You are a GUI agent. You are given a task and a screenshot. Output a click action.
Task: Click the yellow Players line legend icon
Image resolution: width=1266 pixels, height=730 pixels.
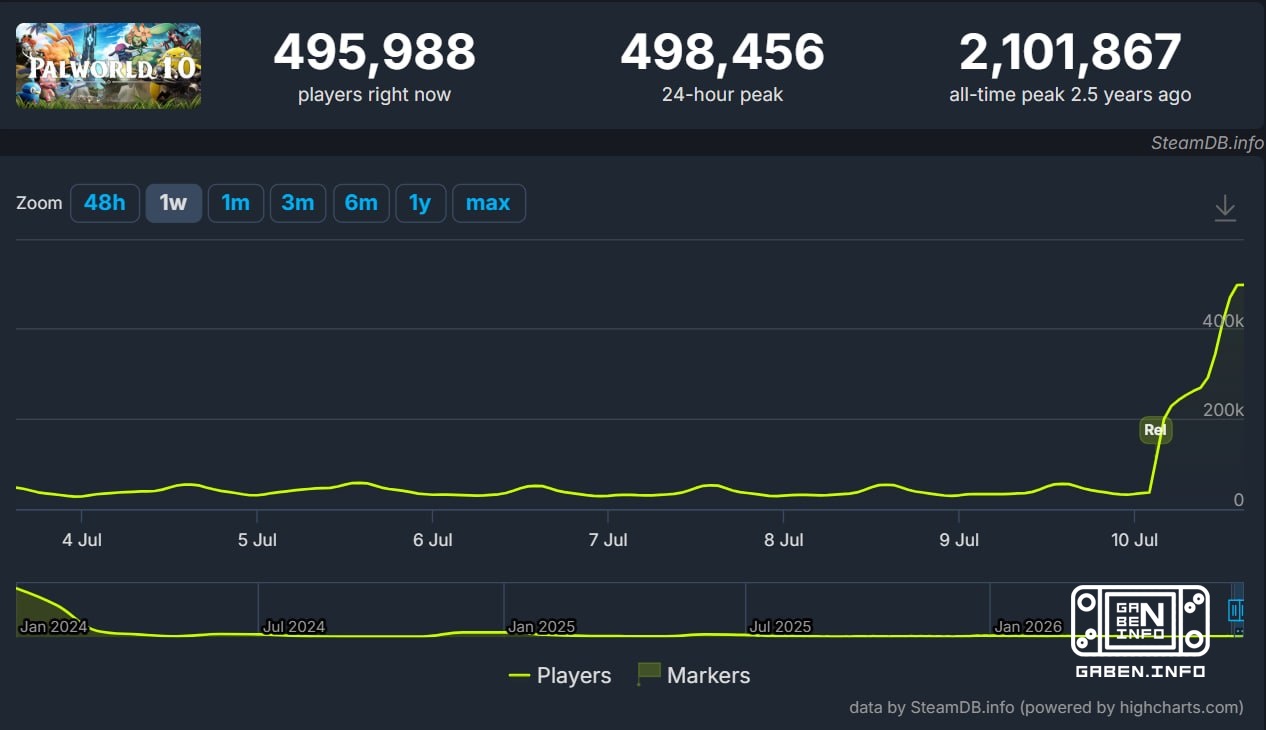pos(518,675)
